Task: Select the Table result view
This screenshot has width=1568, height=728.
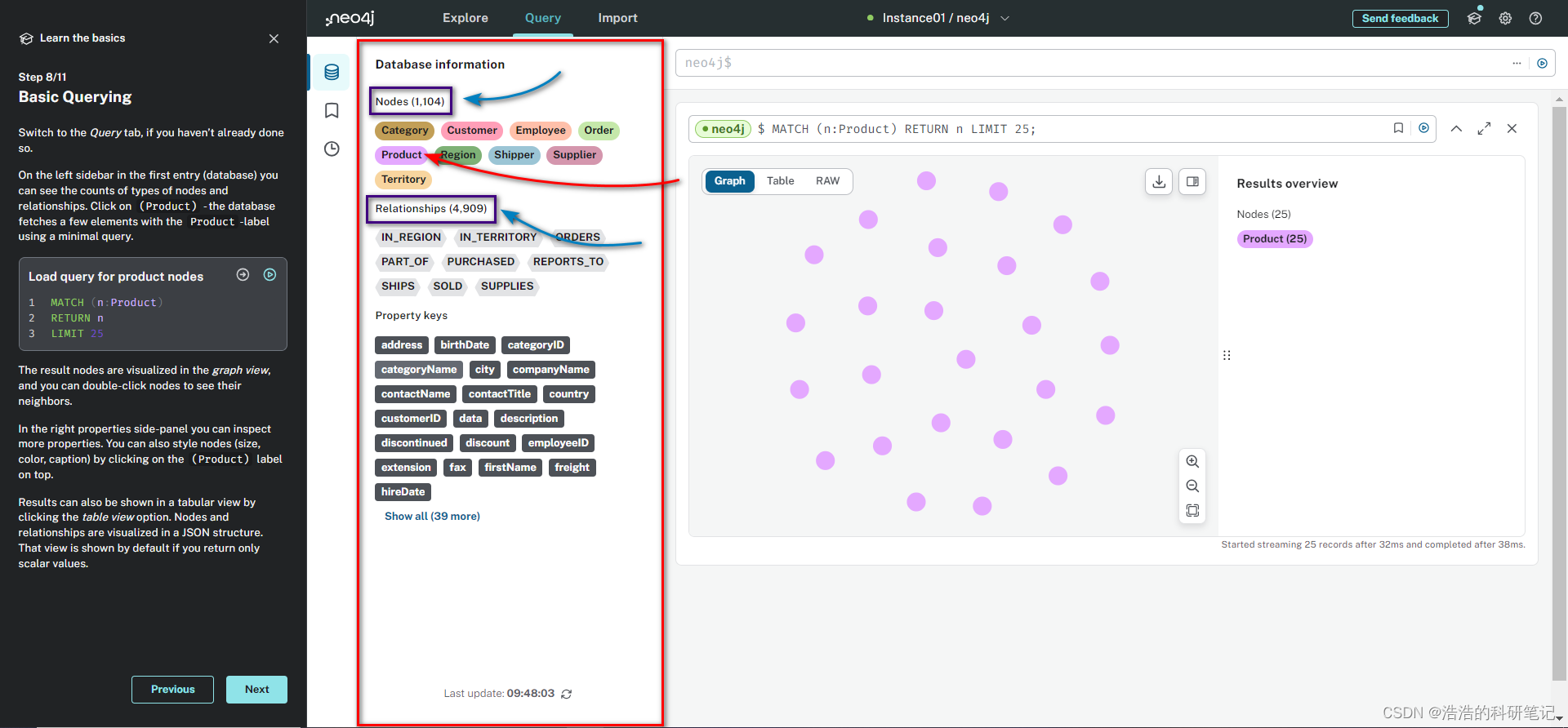Action: (780, 181)
